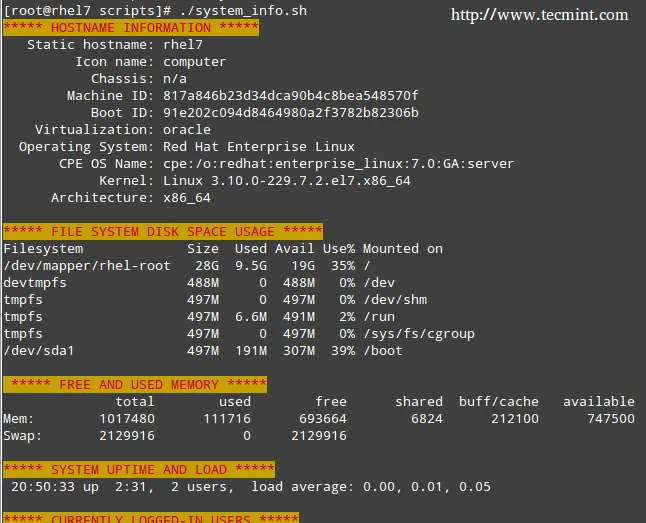Click the CURRENTLY LOGGED-IN USERS header
This screenshot has height=523, width=646.
click(150, 517)
